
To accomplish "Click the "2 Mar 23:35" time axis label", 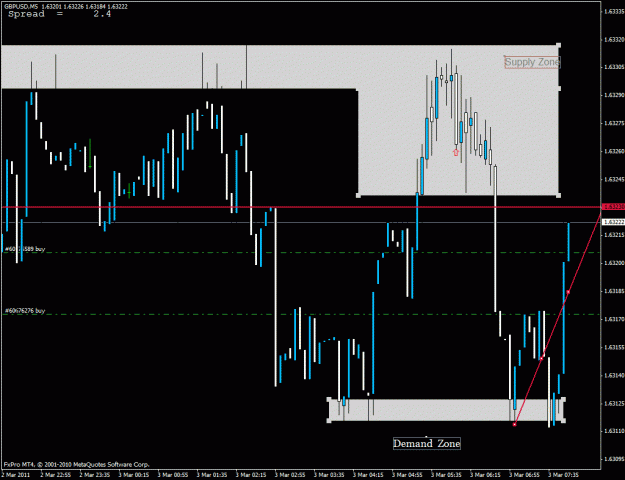I will 95,475.
